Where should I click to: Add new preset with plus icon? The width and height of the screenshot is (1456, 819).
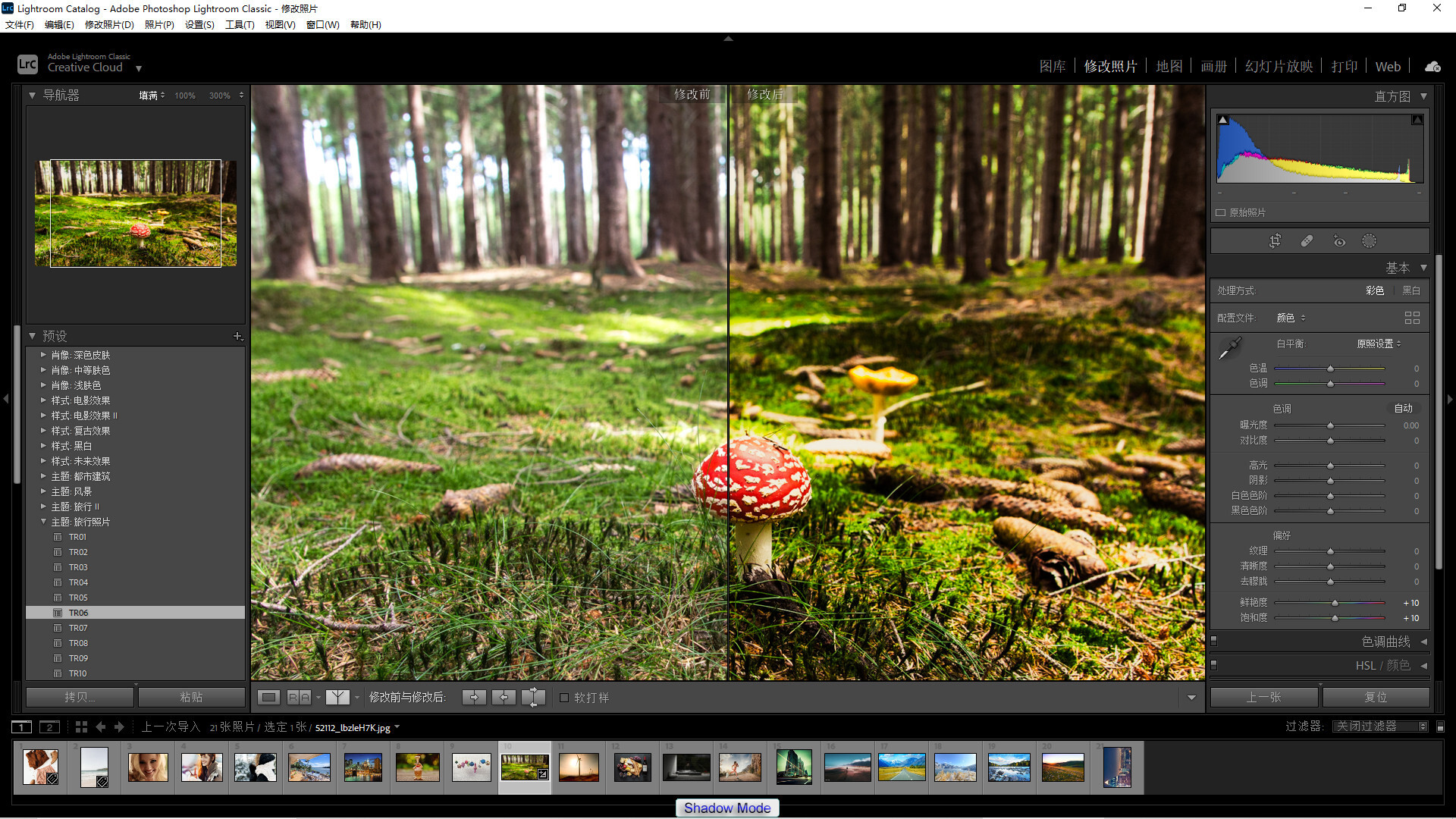237,336
